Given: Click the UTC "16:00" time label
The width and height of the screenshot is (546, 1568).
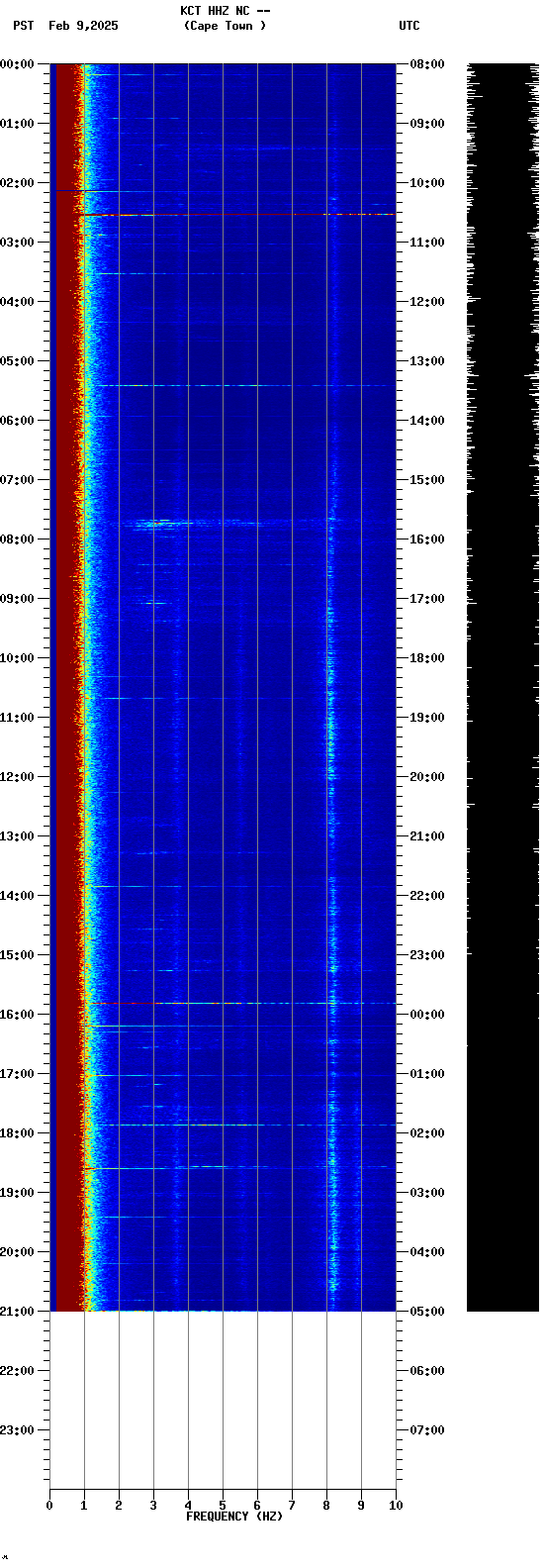Looking at the screenshot, I should 427,539.
